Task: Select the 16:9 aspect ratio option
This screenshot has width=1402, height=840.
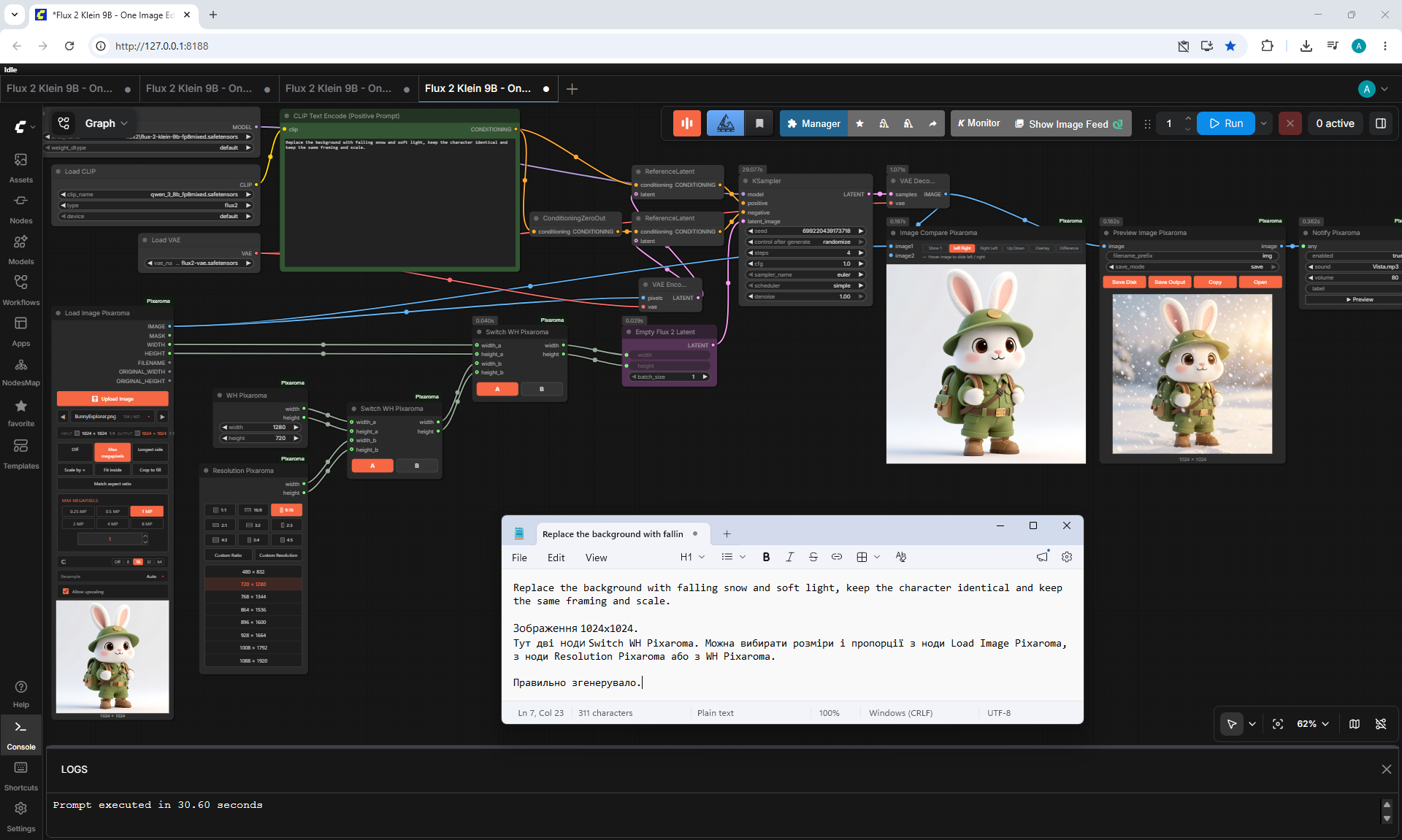Action: pos(253,510)
